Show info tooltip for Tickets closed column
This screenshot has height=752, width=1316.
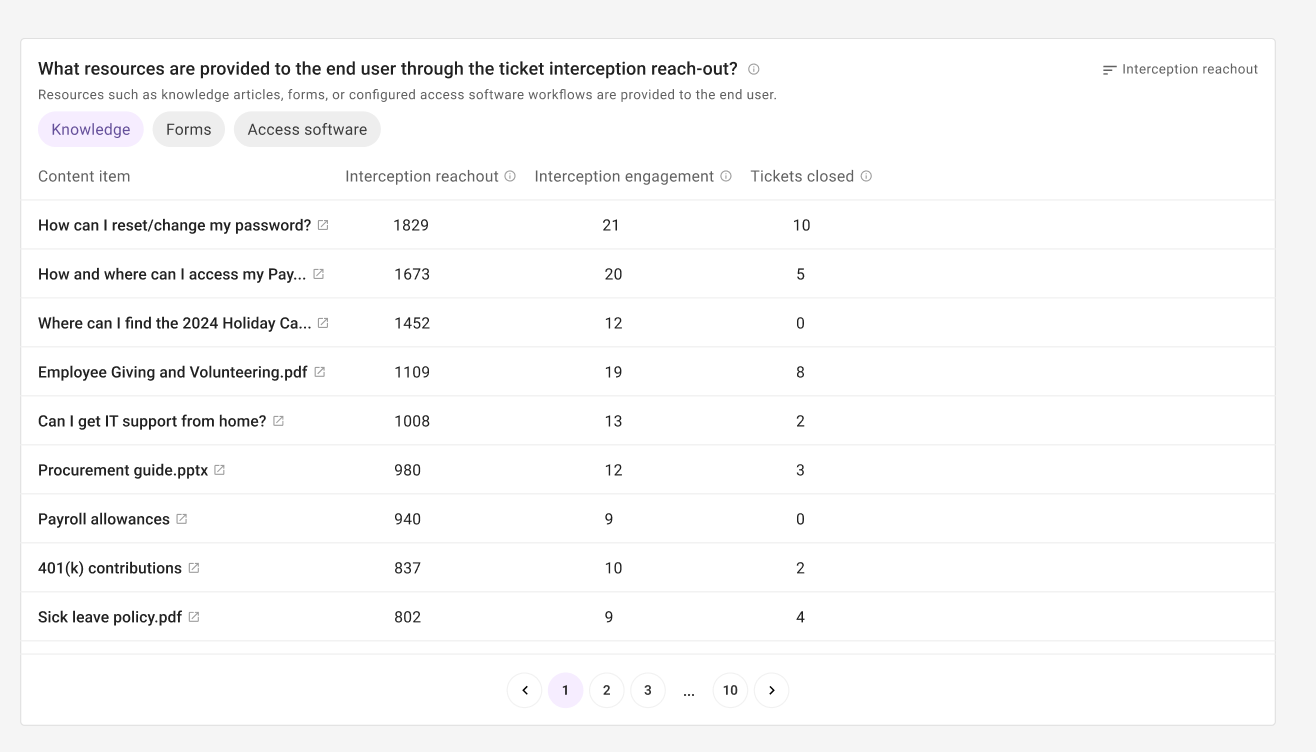click(866, 176)
